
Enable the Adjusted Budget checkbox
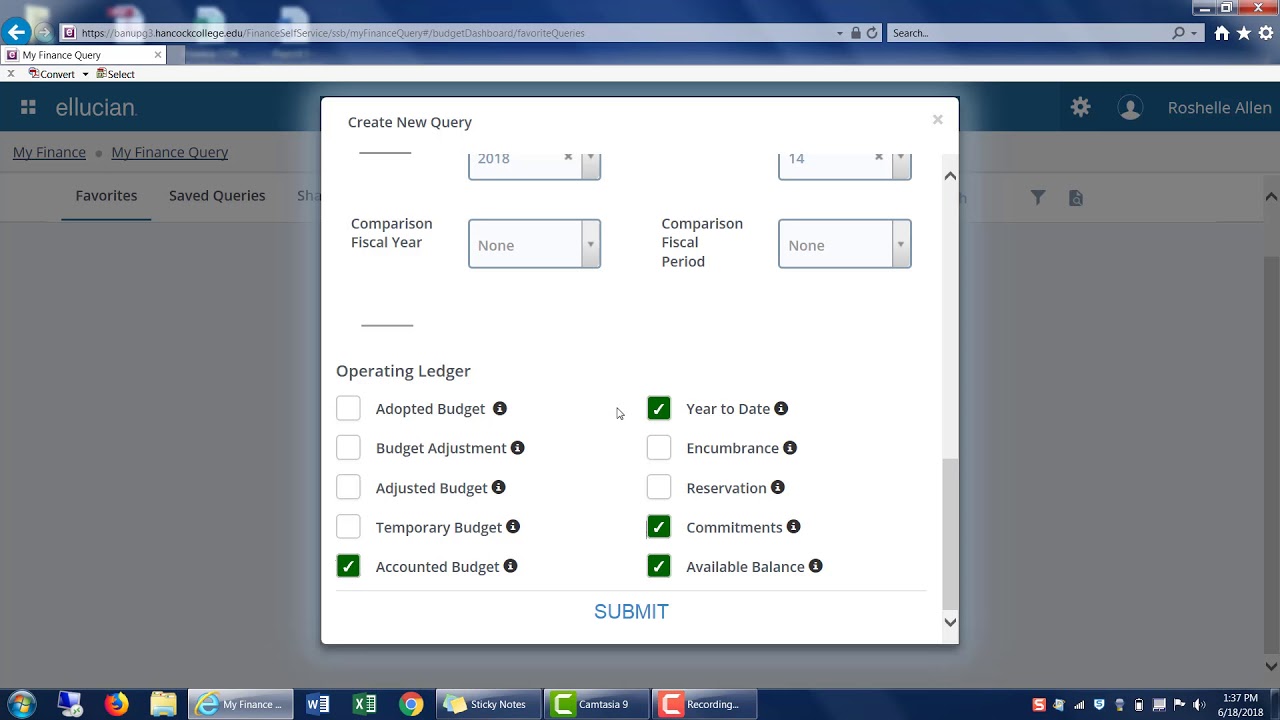(x=348, y=487)
